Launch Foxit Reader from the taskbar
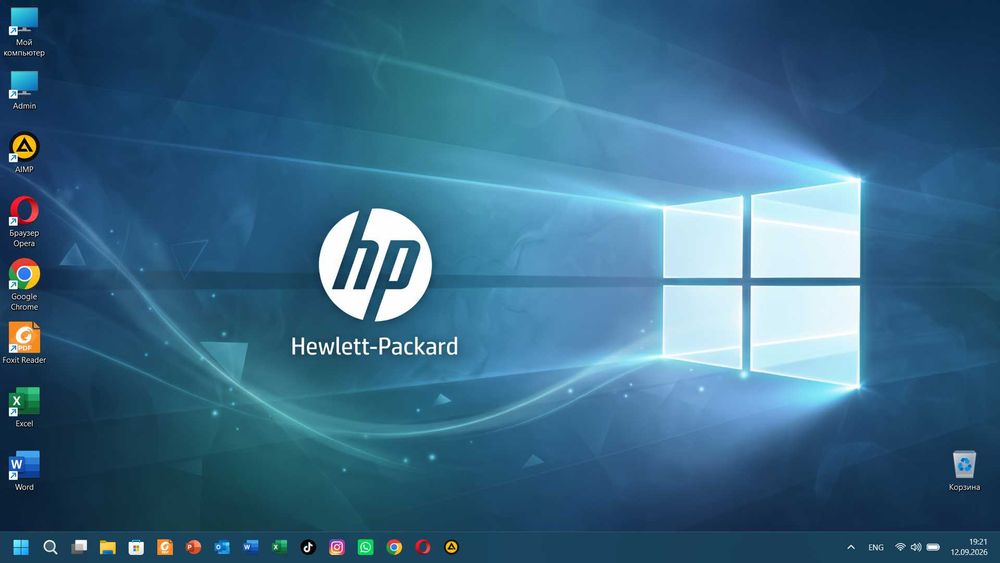The height and width of the screenshot is (563, 1000). coord(165,547)
